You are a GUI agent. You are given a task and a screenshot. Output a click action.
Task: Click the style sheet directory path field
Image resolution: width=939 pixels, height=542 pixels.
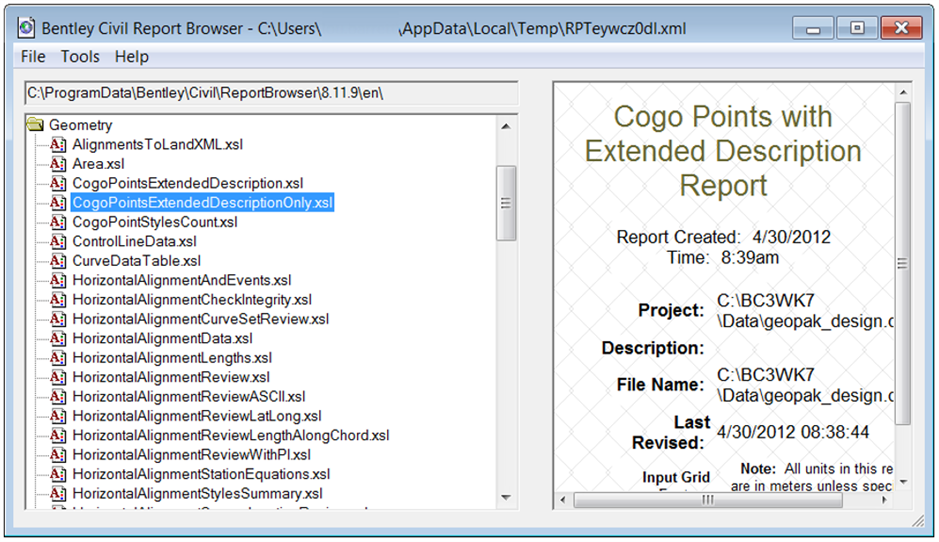pyautogui.click(x=271, y=93)
